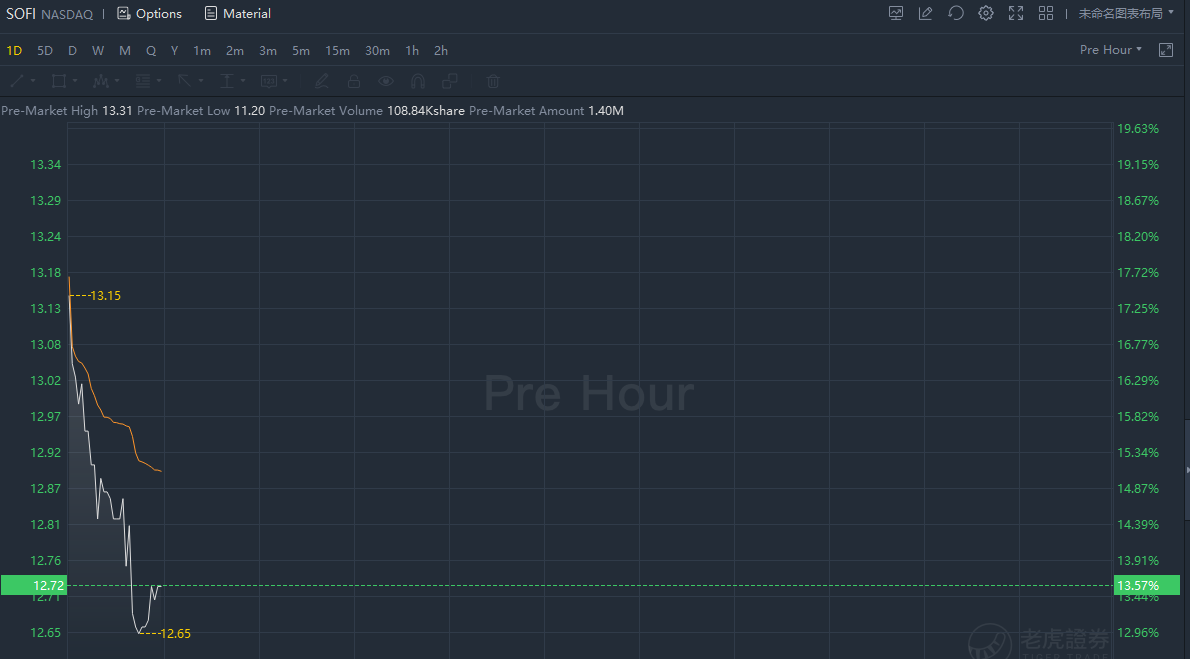Image resolution: width=1190 pixels, height=659 pixels.
Task: Select the rectangle shape drawing tool
Action: point(58,80)
